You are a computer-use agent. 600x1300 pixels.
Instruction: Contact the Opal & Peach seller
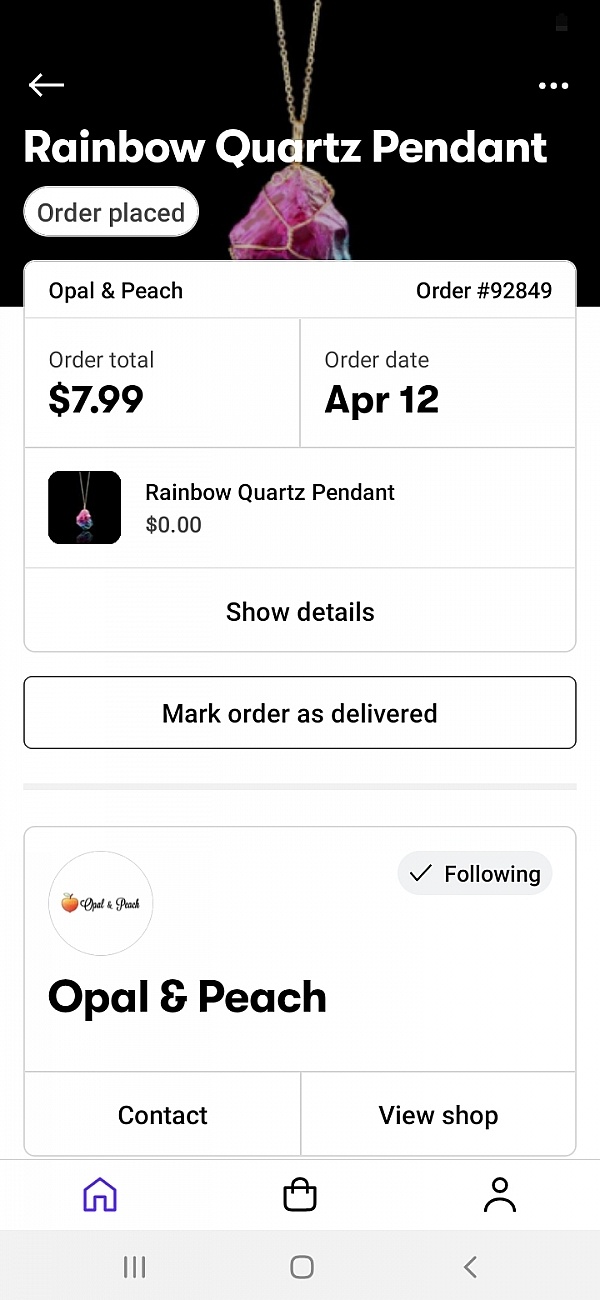[x=162, y=1115]
